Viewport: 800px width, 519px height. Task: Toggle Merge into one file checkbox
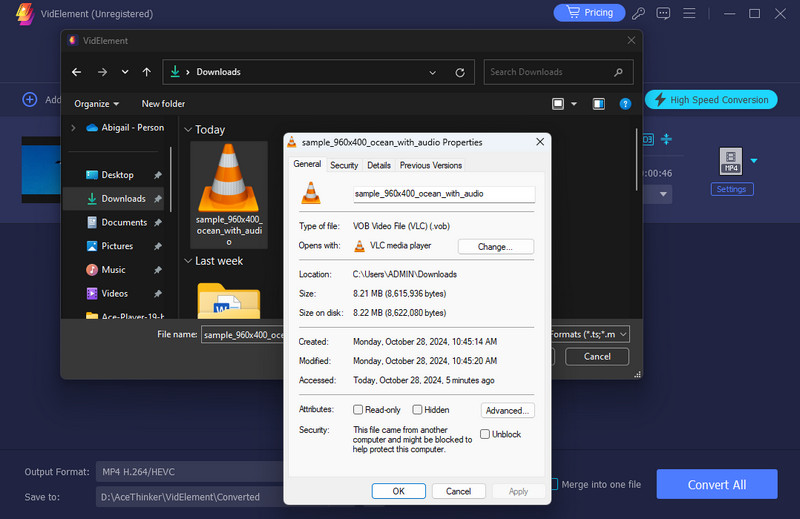555,484
